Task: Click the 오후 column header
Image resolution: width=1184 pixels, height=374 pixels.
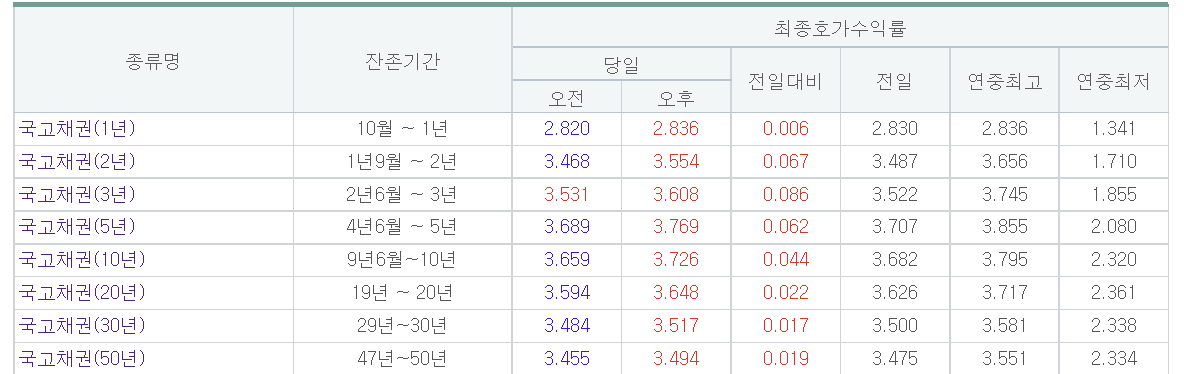Action: coord(676,97)
